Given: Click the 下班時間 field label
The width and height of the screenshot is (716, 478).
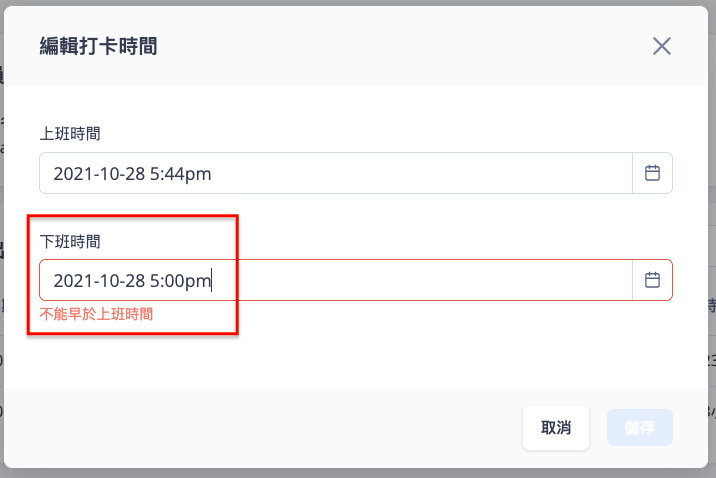Looking at the screenshot, I should point(70,242).
